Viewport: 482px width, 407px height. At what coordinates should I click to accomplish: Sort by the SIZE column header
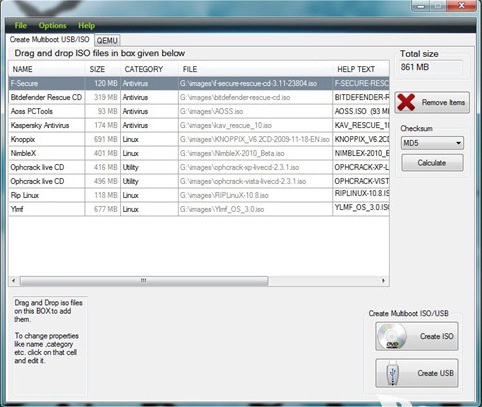103,69
